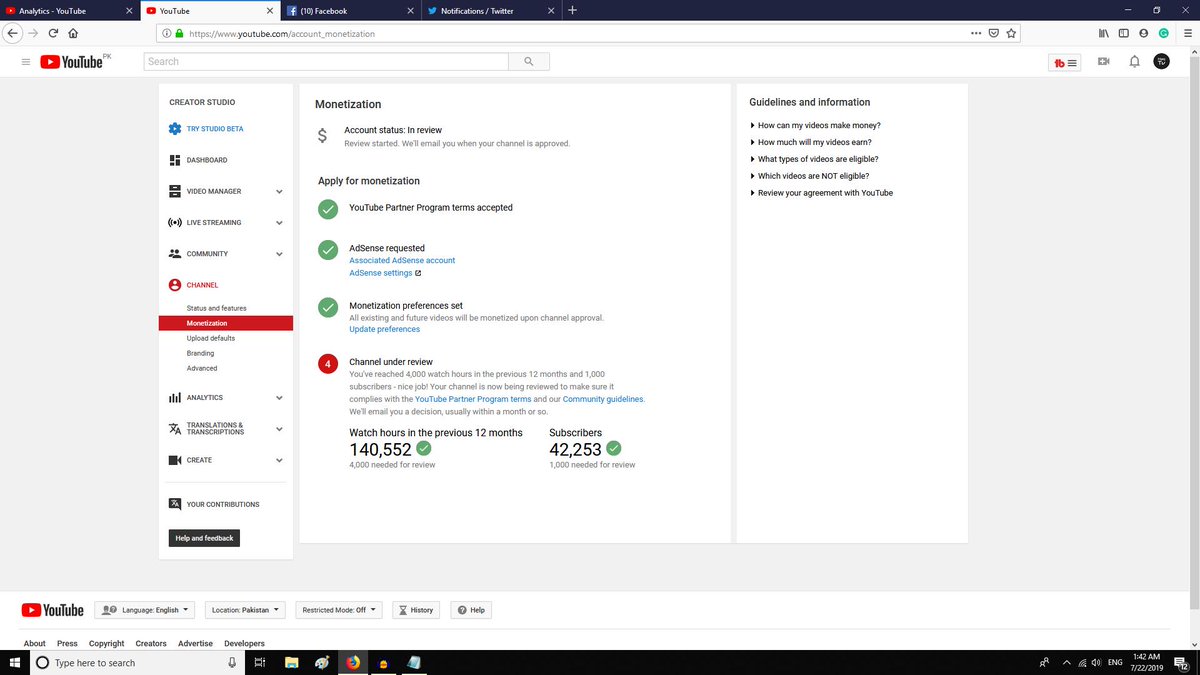This screenshot has width=1200, height=675.
Task: Open Status and features in Channel menu
Action: (216, 308)
